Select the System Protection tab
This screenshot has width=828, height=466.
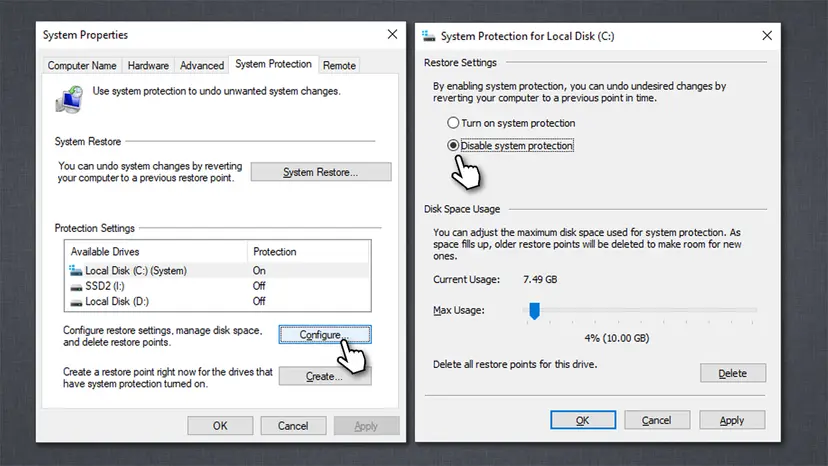274,64
